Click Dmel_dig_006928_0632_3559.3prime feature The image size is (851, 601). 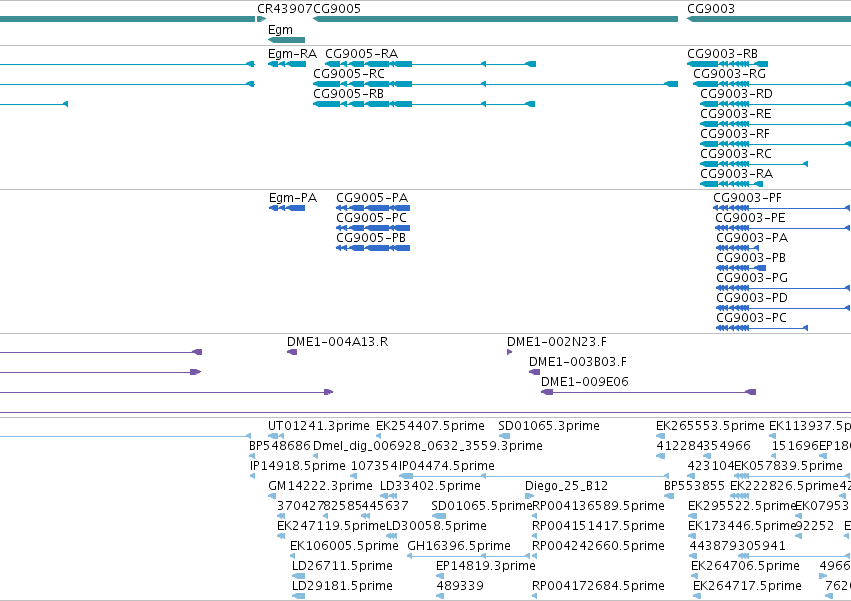316,456
